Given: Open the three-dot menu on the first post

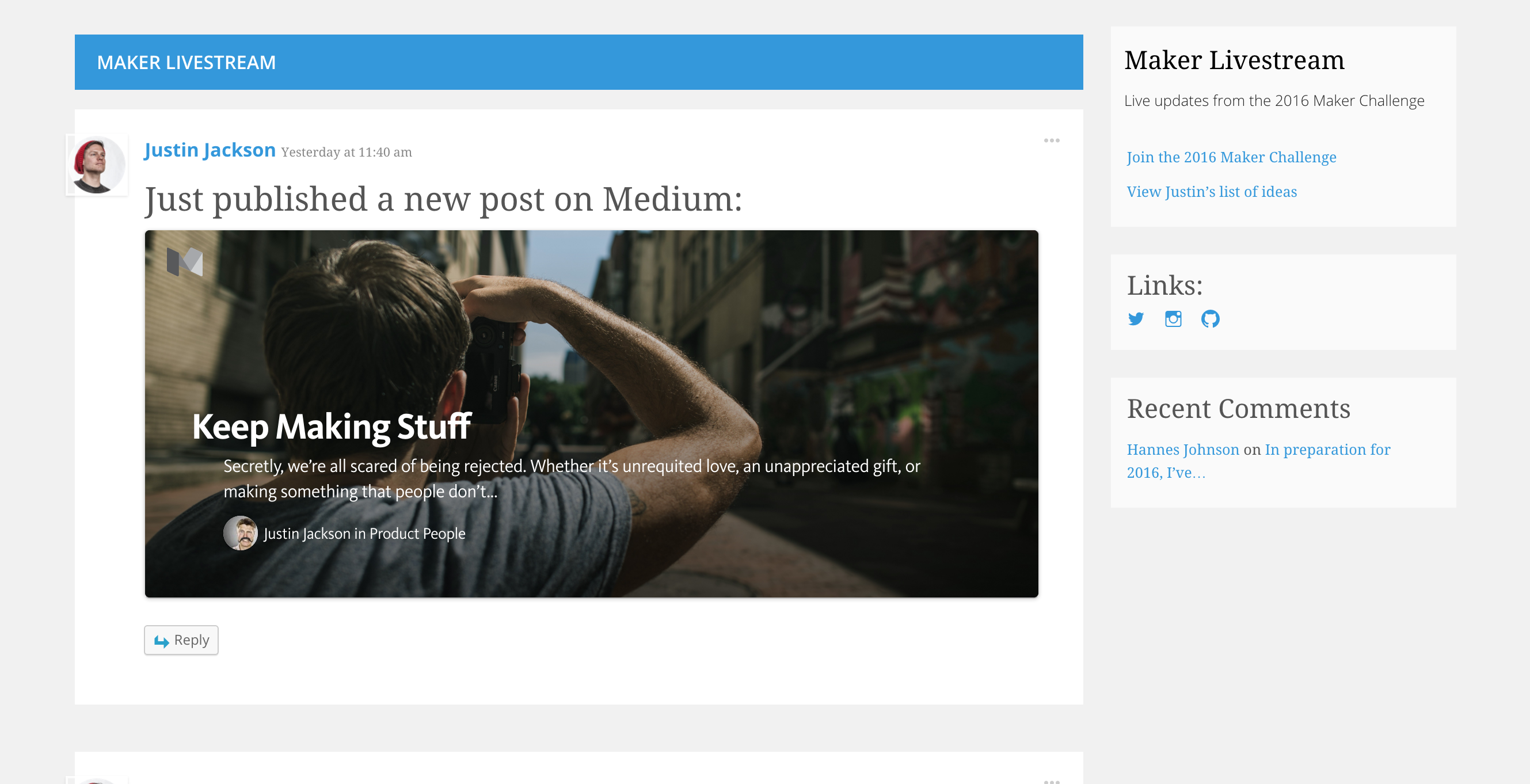Looking at the screenshot, I should tap(1051, 141).
